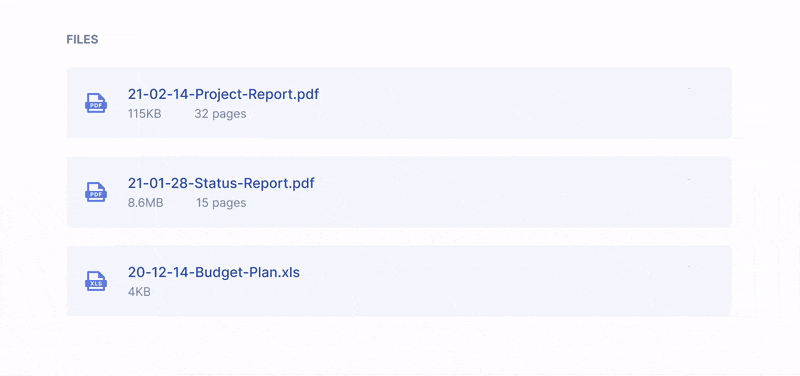Select the PDF badge text on Status-Report icon
Image resolution: width=800 pixels, height=376 pixels.
95,195
